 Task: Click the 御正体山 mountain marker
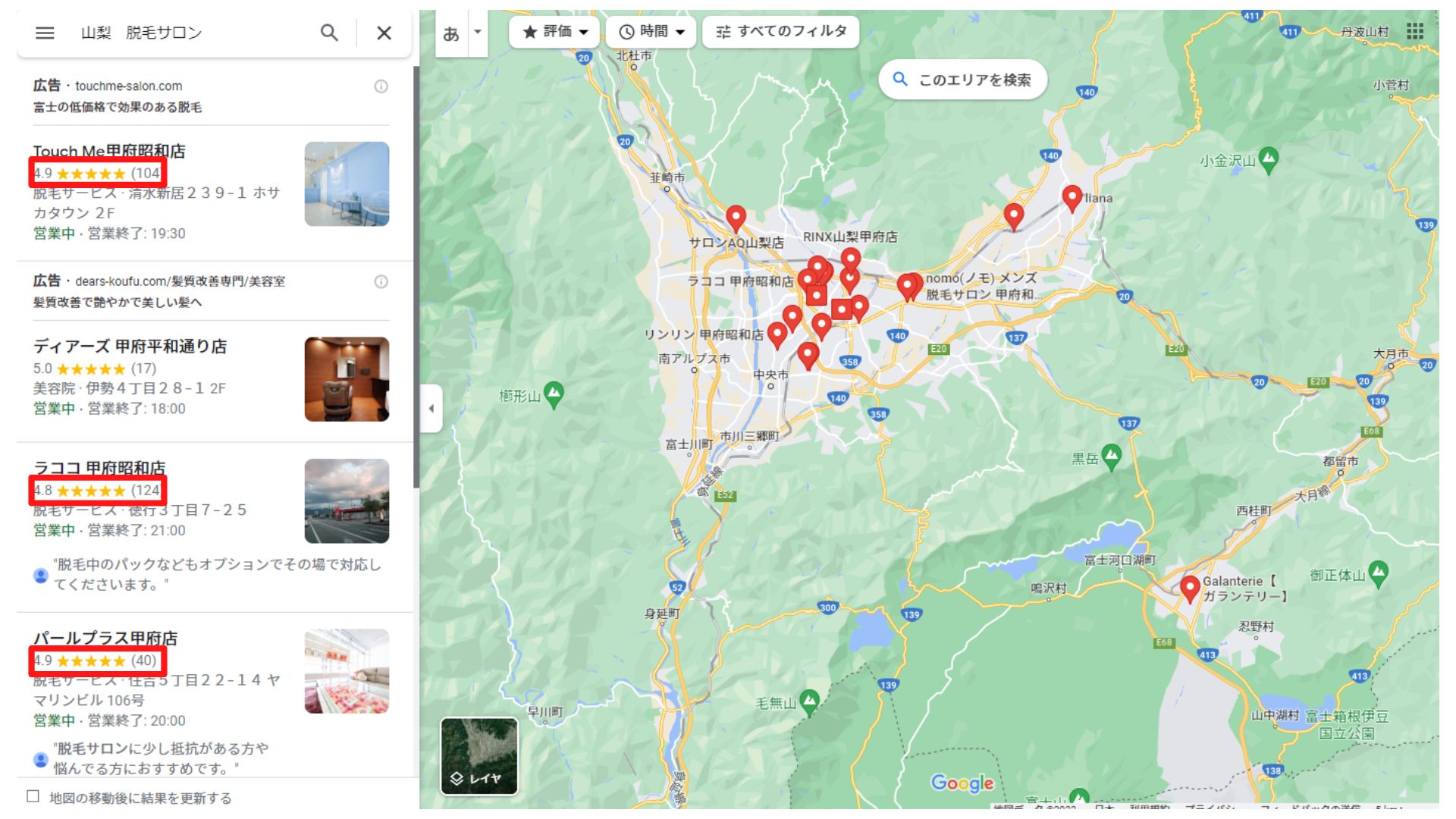(1379, 574)
